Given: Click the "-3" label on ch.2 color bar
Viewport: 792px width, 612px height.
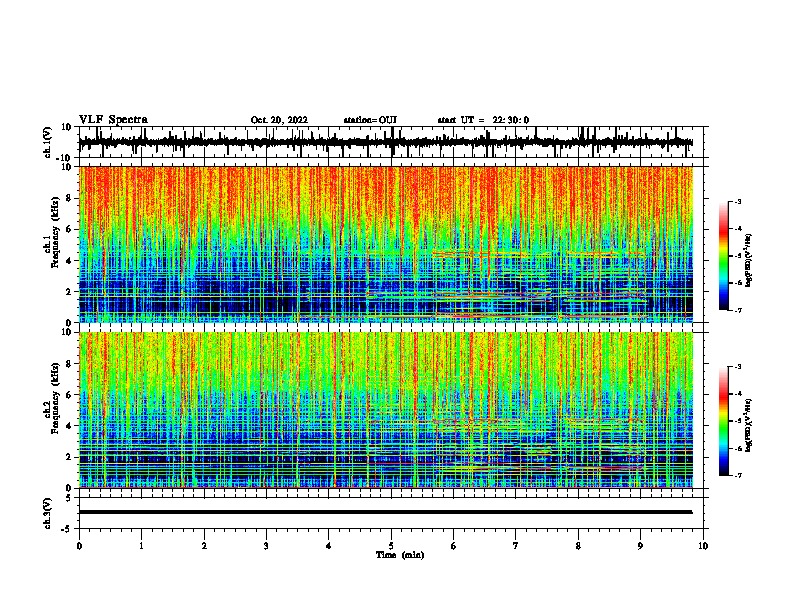Looking at the screenshot, I should click(738, 367).
